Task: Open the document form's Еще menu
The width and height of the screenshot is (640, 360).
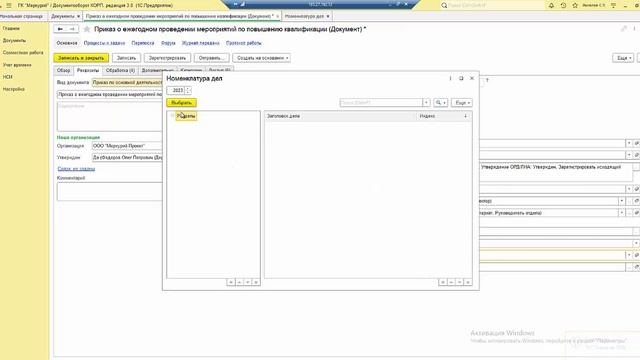Action: pos(623,58)
